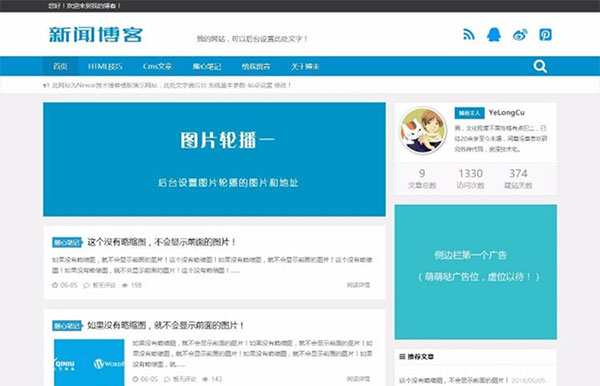Click clock icon on second article
The width and height of the screenshot is (600, 386).
135,379
